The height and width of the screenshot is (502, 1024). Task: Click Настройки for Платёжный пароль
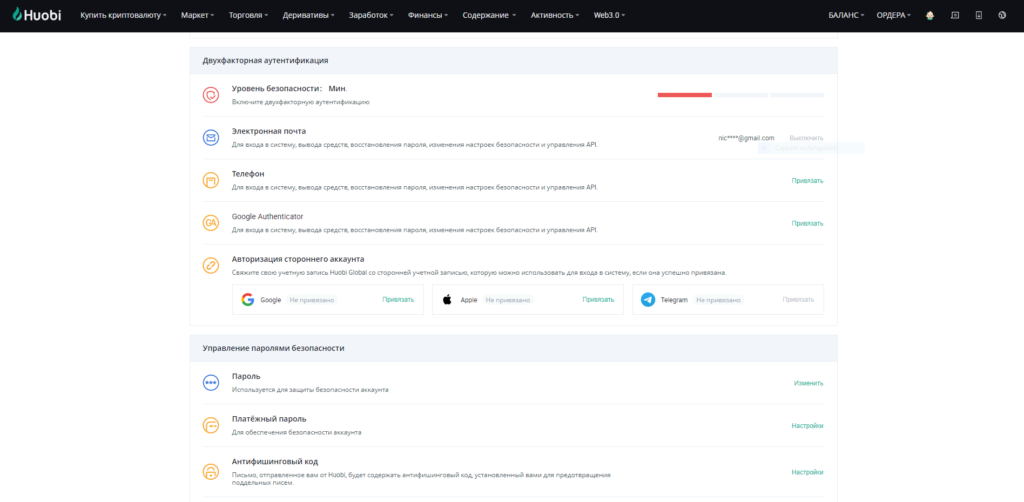click(807, 426)
